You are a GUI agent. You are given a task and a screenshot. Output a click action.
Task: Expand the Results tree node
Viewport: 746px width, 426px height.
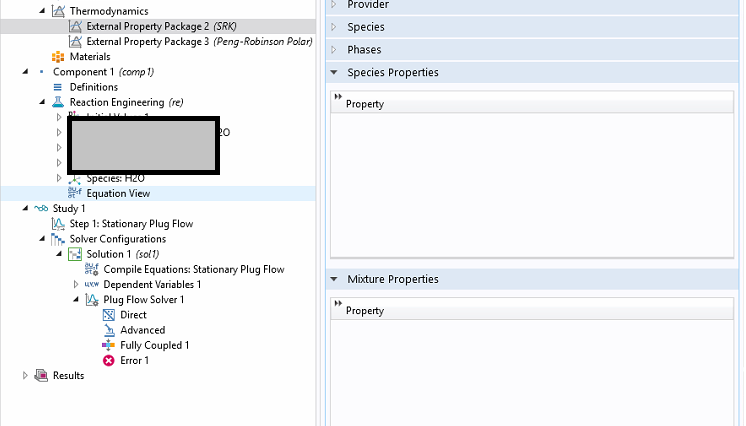pos(26,375)
